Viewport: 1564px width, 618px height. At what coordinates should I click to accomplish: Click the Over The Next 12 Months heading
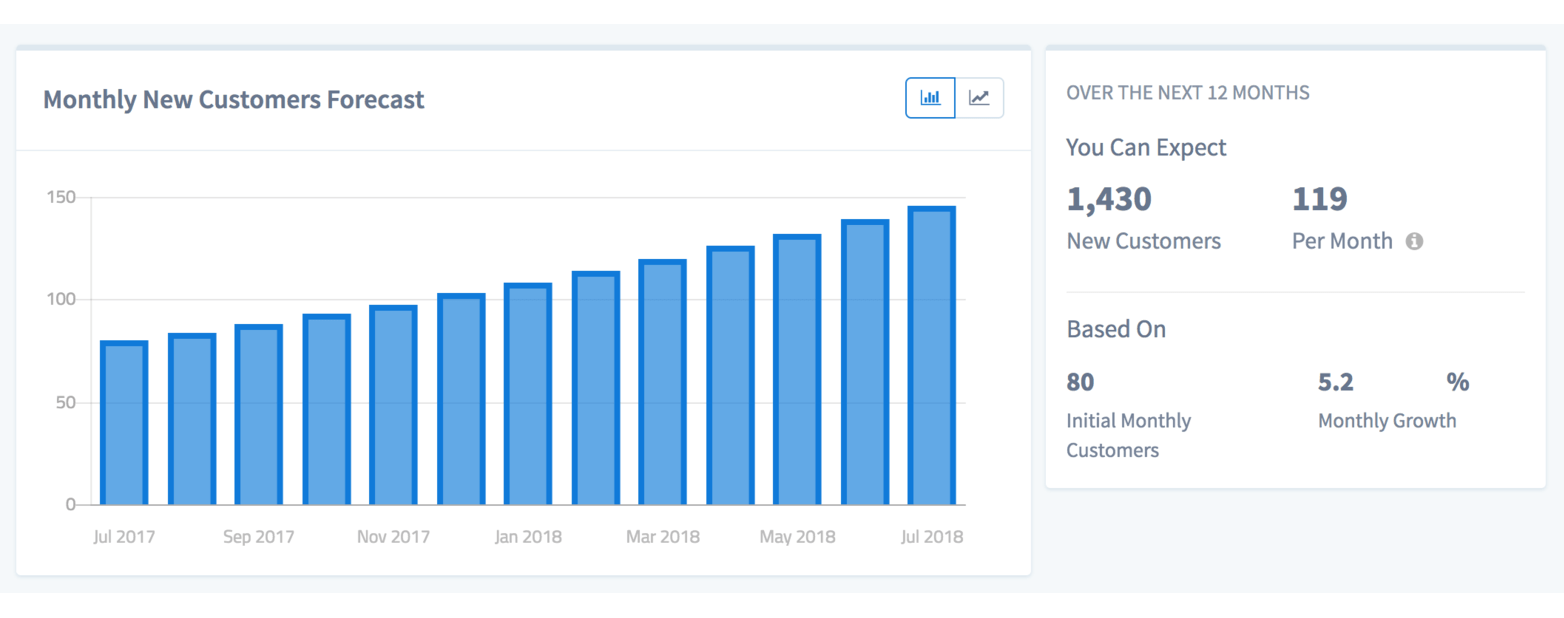pos(1188,93)
